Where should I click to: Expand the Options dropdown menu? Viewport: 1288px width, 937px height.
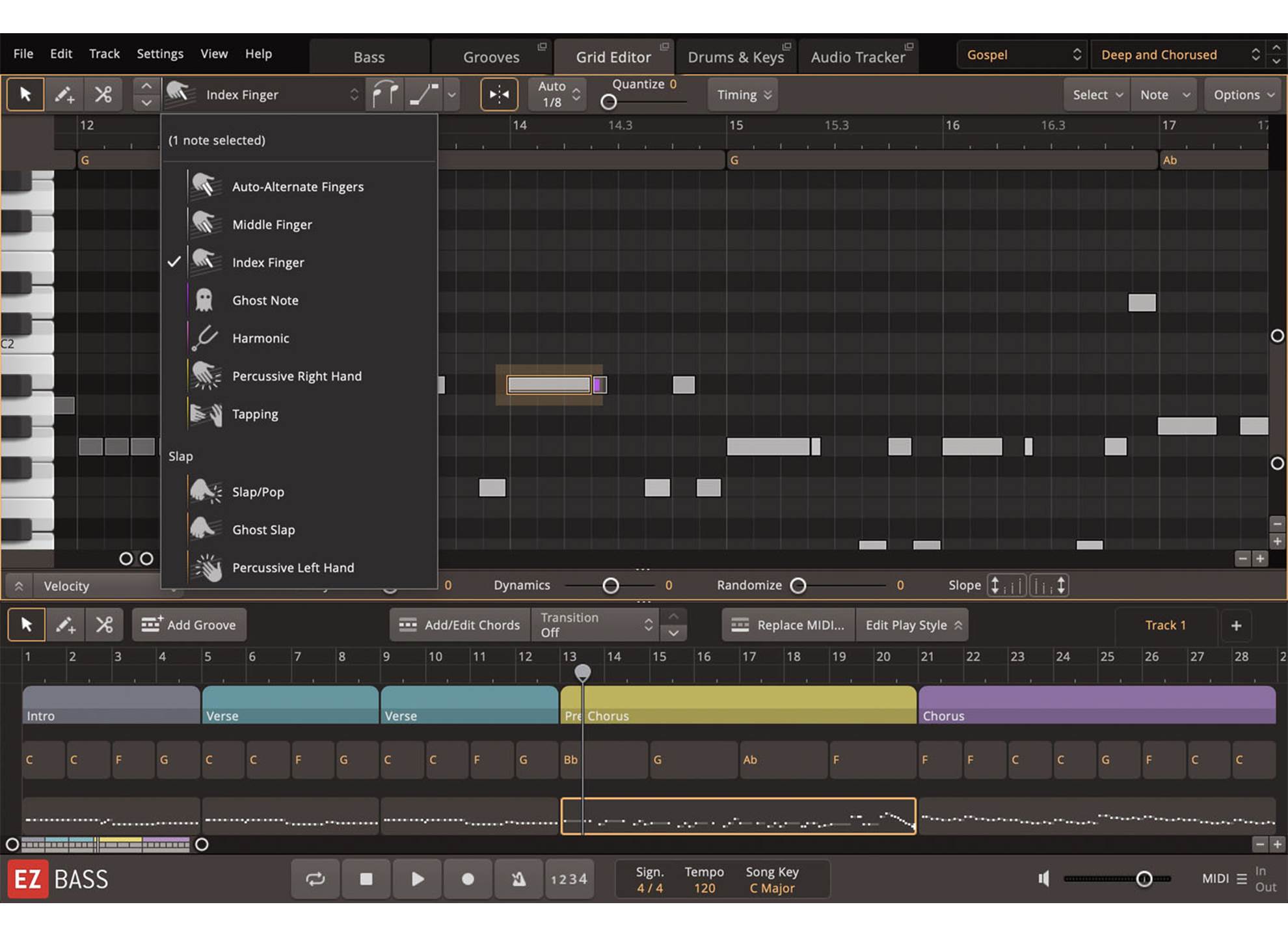click(x=1243, y=95)
